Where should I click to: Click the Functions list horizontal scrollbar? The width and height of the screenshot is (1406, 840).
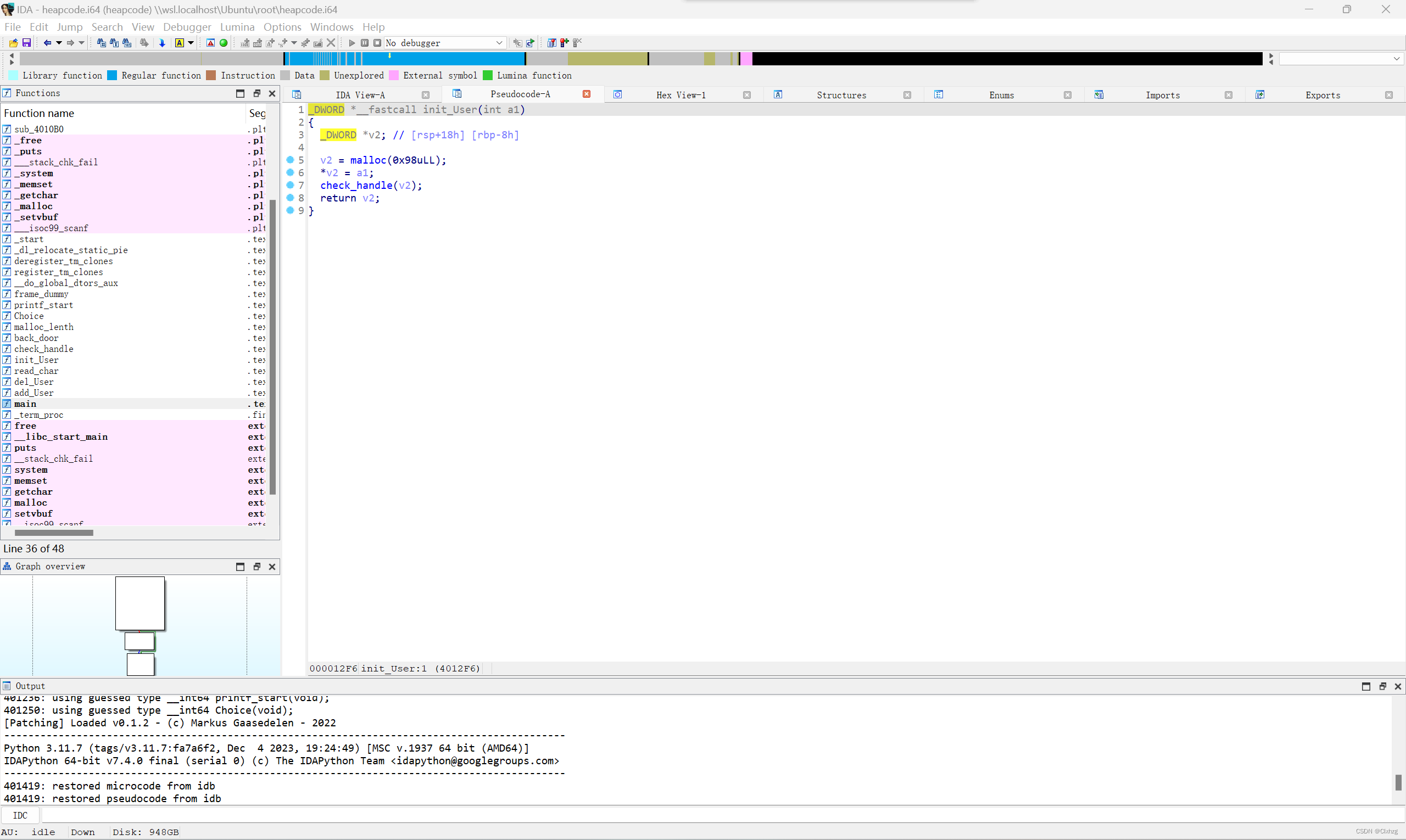54,533
